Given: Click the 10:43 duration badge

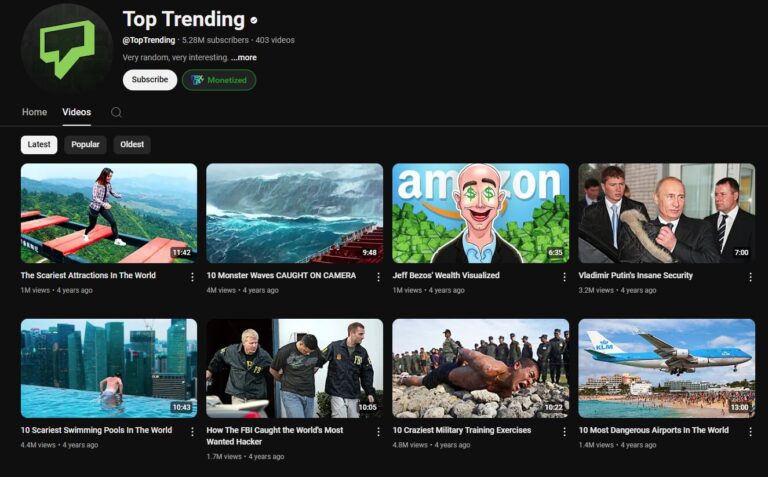Looking at the screenshot, I should 181,407.
